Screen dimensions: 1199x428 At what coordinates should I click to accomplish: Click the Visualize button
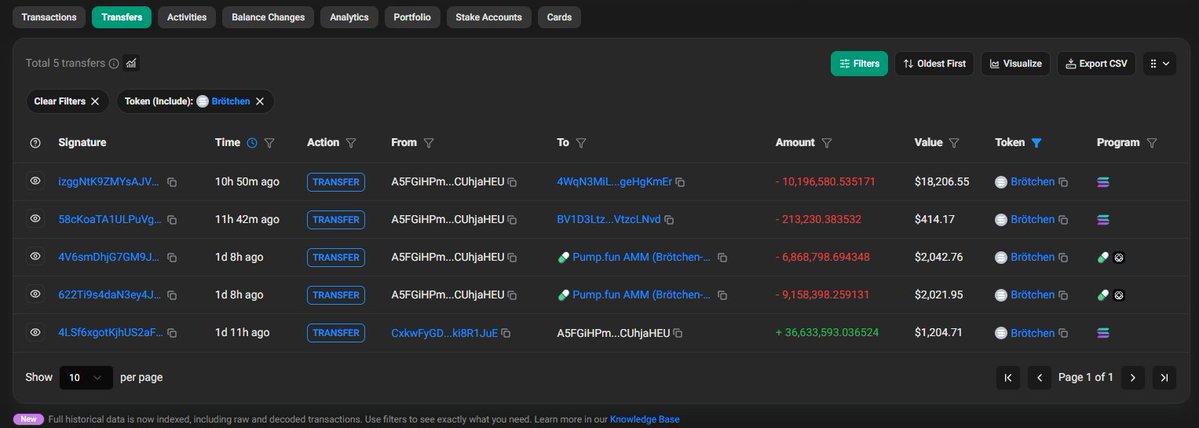pos(1015,63)
